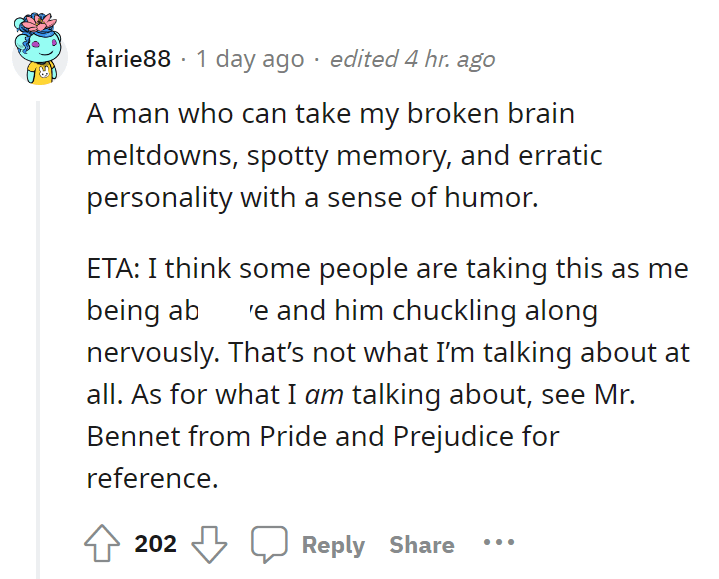Click the 'Pride and Prejudice' text

click(387, 436)
